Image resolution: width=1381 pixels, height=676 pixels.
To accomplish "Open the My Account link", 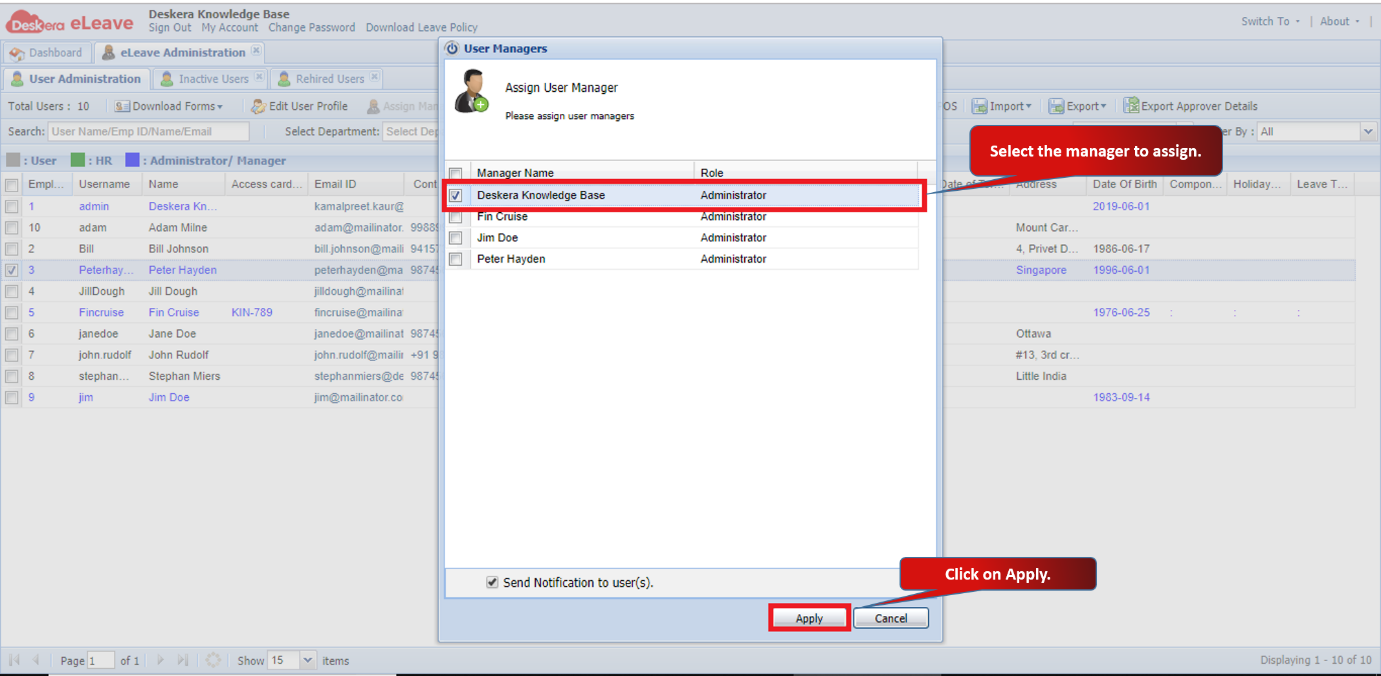I will coord(230,28).
